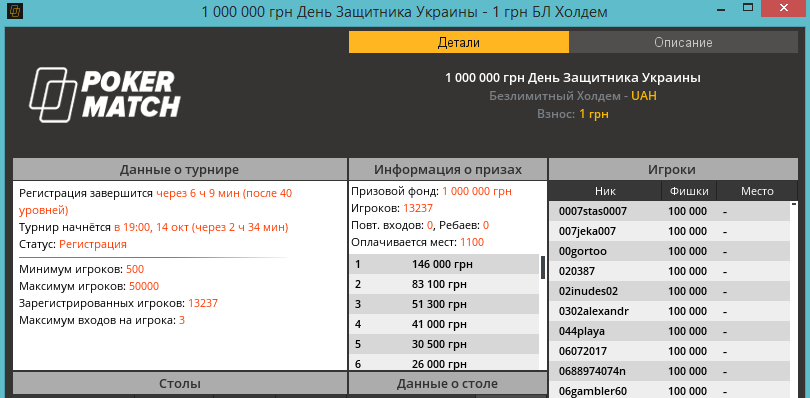Click the prize list scrollbar thumb
The height and width of the screenshot is (398, 810).
pos(543,267)
